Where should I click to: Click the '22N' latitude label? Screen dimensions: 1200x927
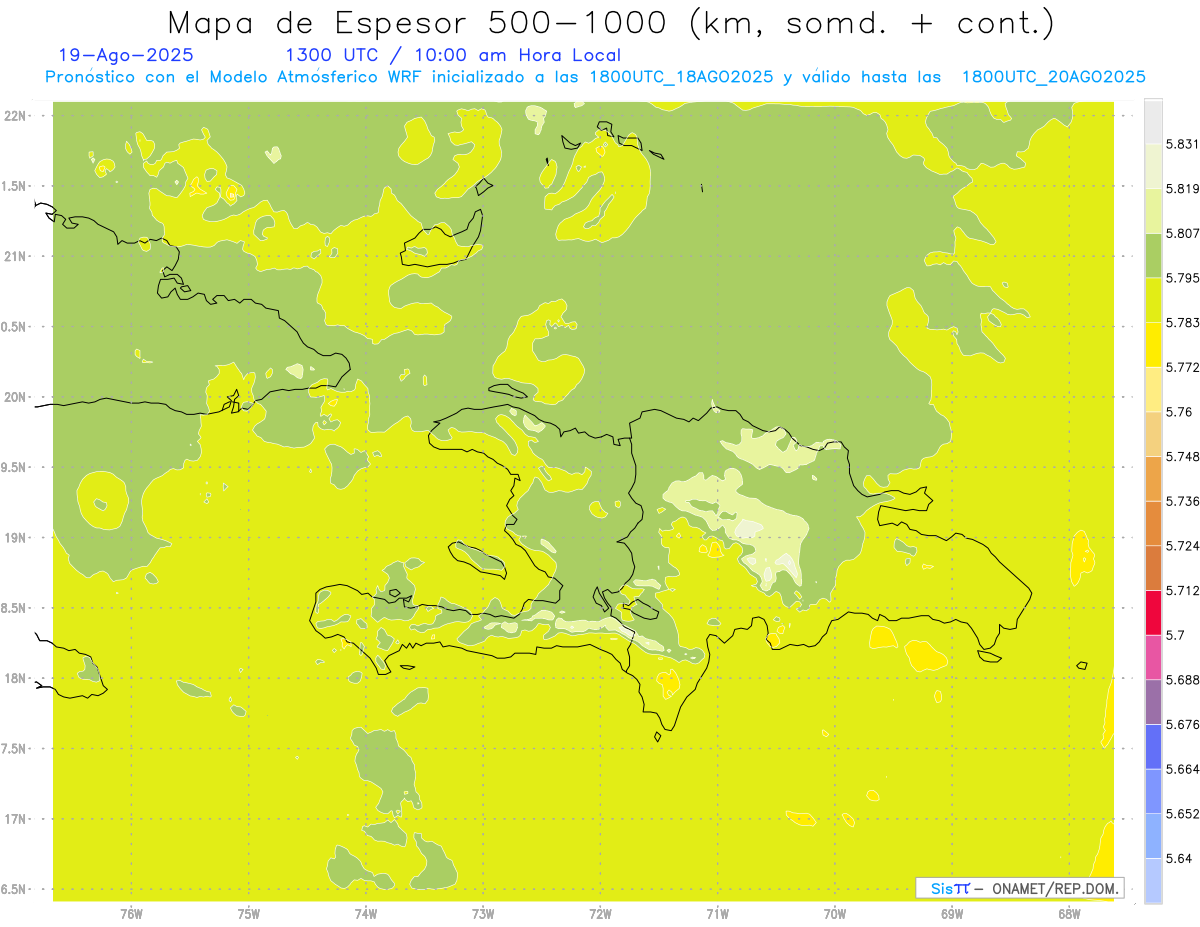tap(17, 116)
